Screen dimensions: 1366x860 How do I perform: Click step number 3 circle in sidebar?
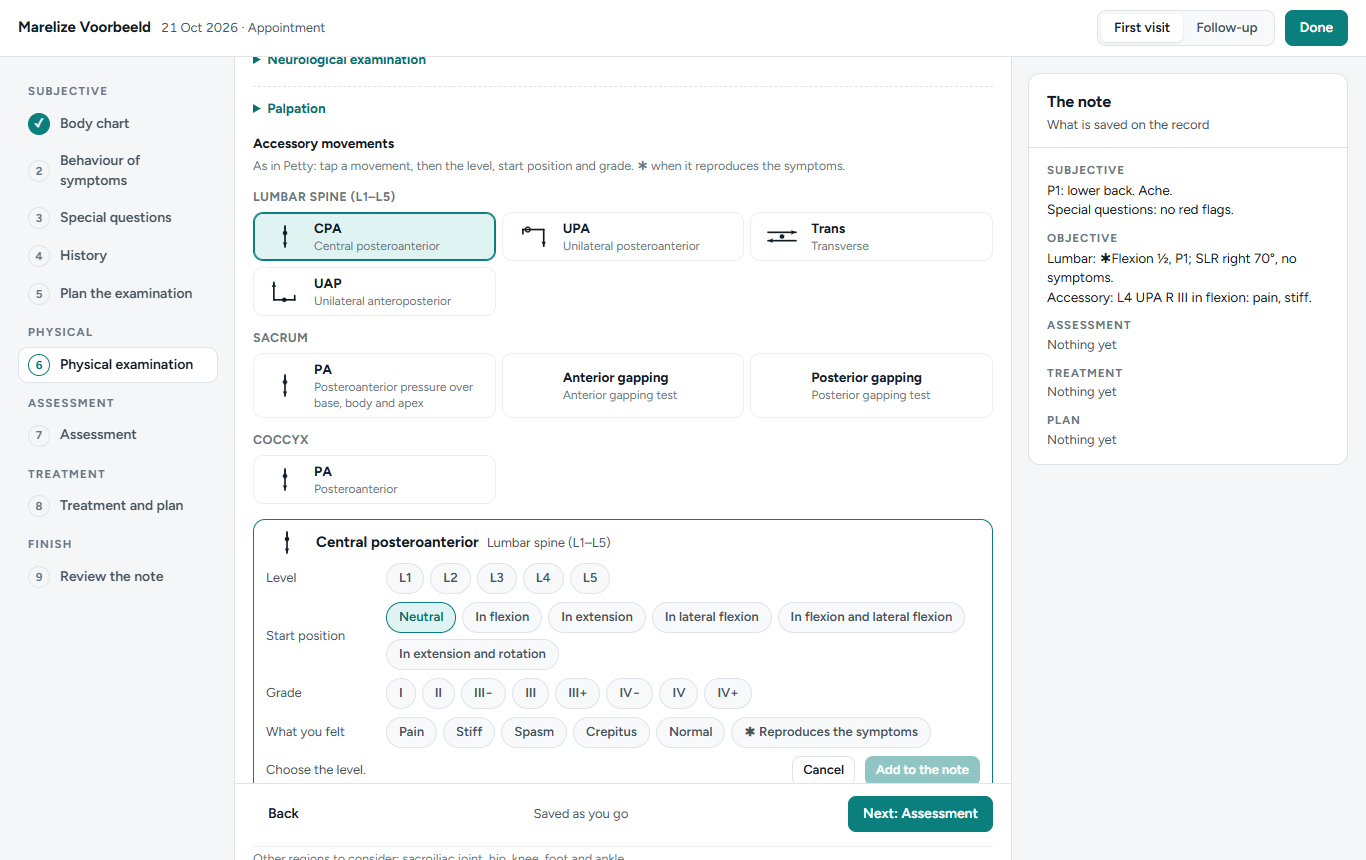point(39,218)
